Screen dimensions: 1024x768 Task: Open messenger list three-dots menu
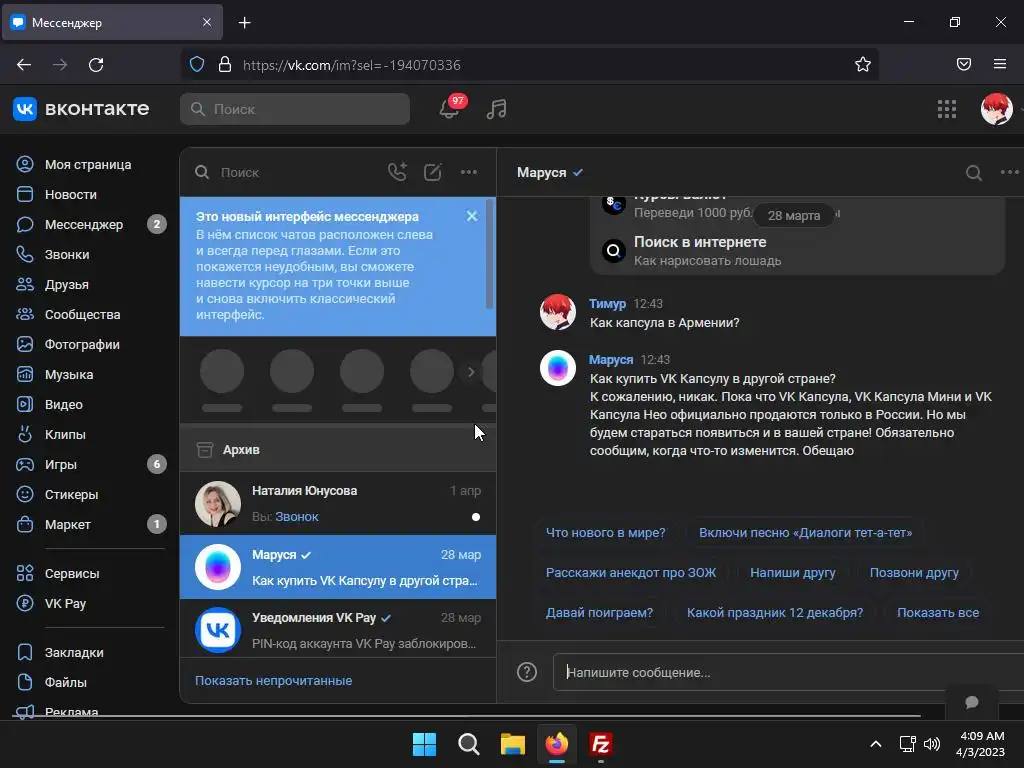pyautogui.click(x=469, y=172)
